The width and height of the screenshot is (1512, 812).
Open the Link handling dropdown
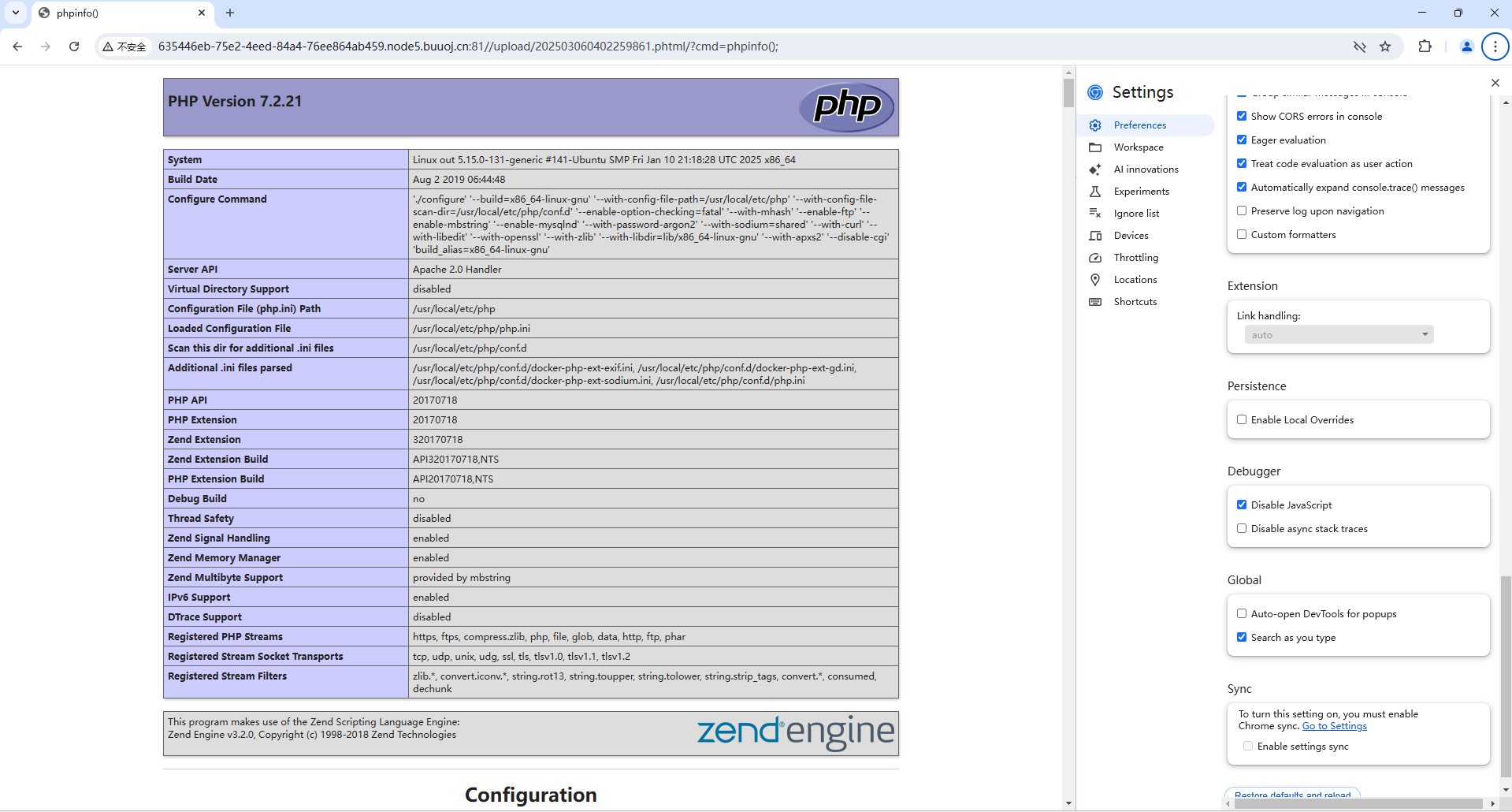coord(1339,335)
